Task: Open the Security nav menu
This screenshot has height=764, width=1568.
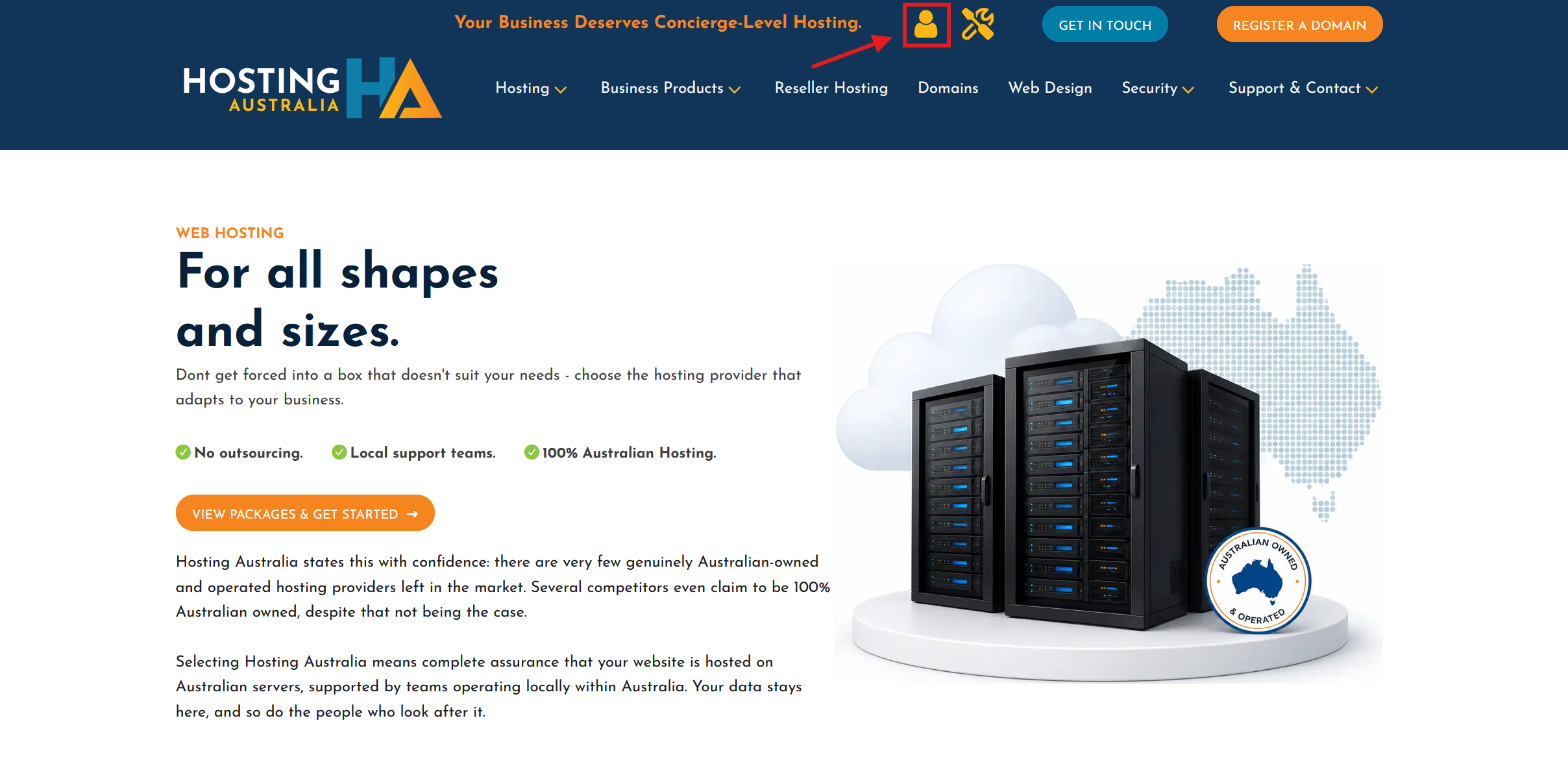Action: click(x=1158, y=88)
